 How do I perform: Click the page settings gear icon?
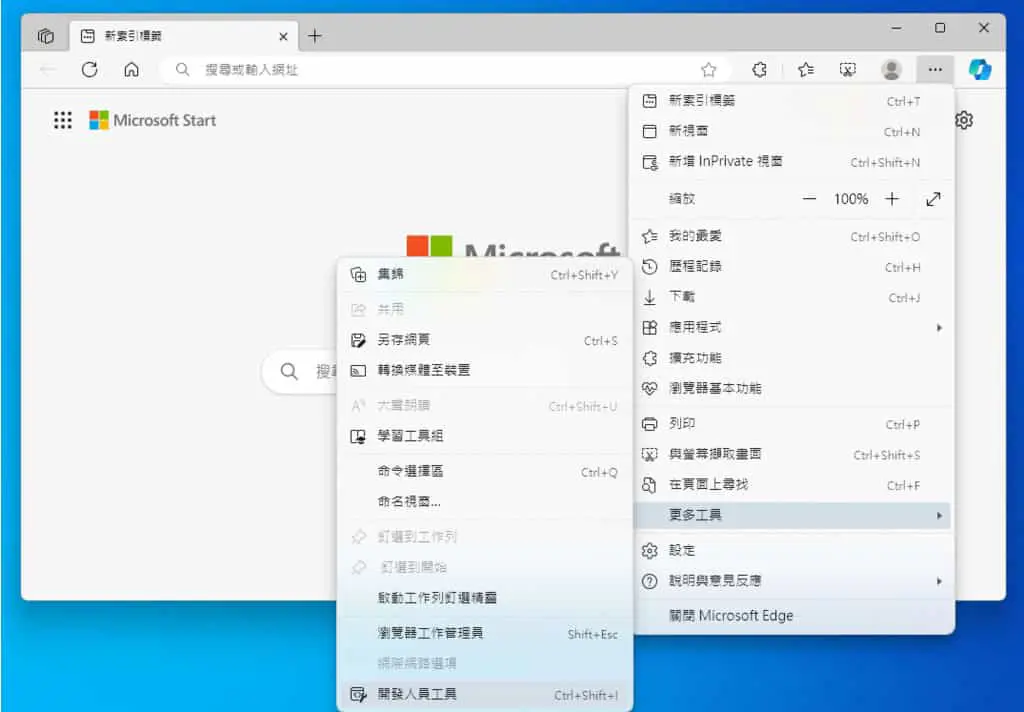(x=964, y=120)
